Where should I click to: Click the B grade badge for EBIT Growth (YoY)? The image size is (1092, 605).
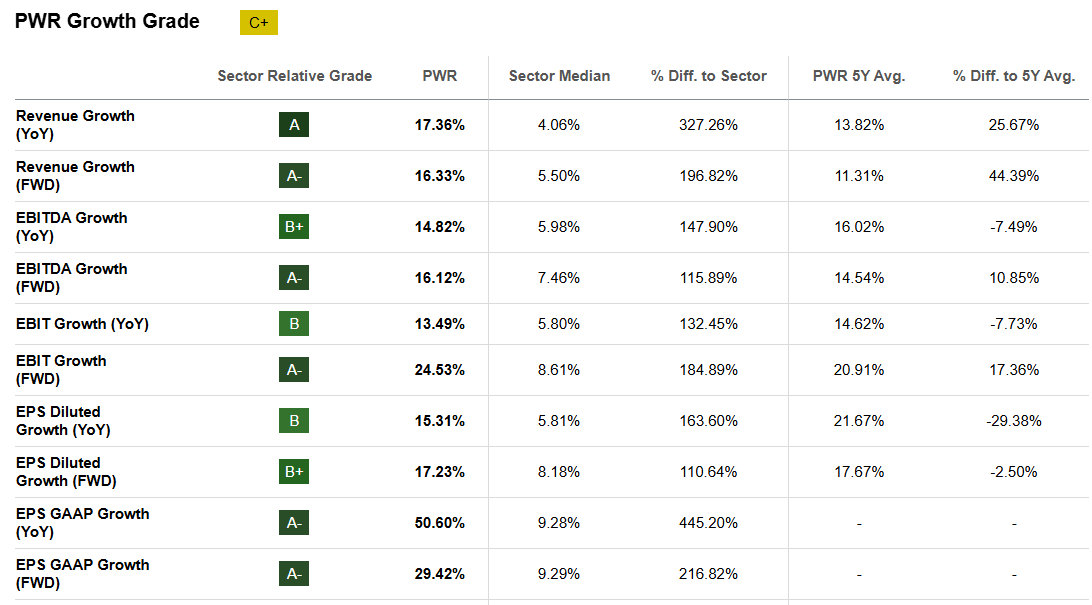tap(294, 324)
